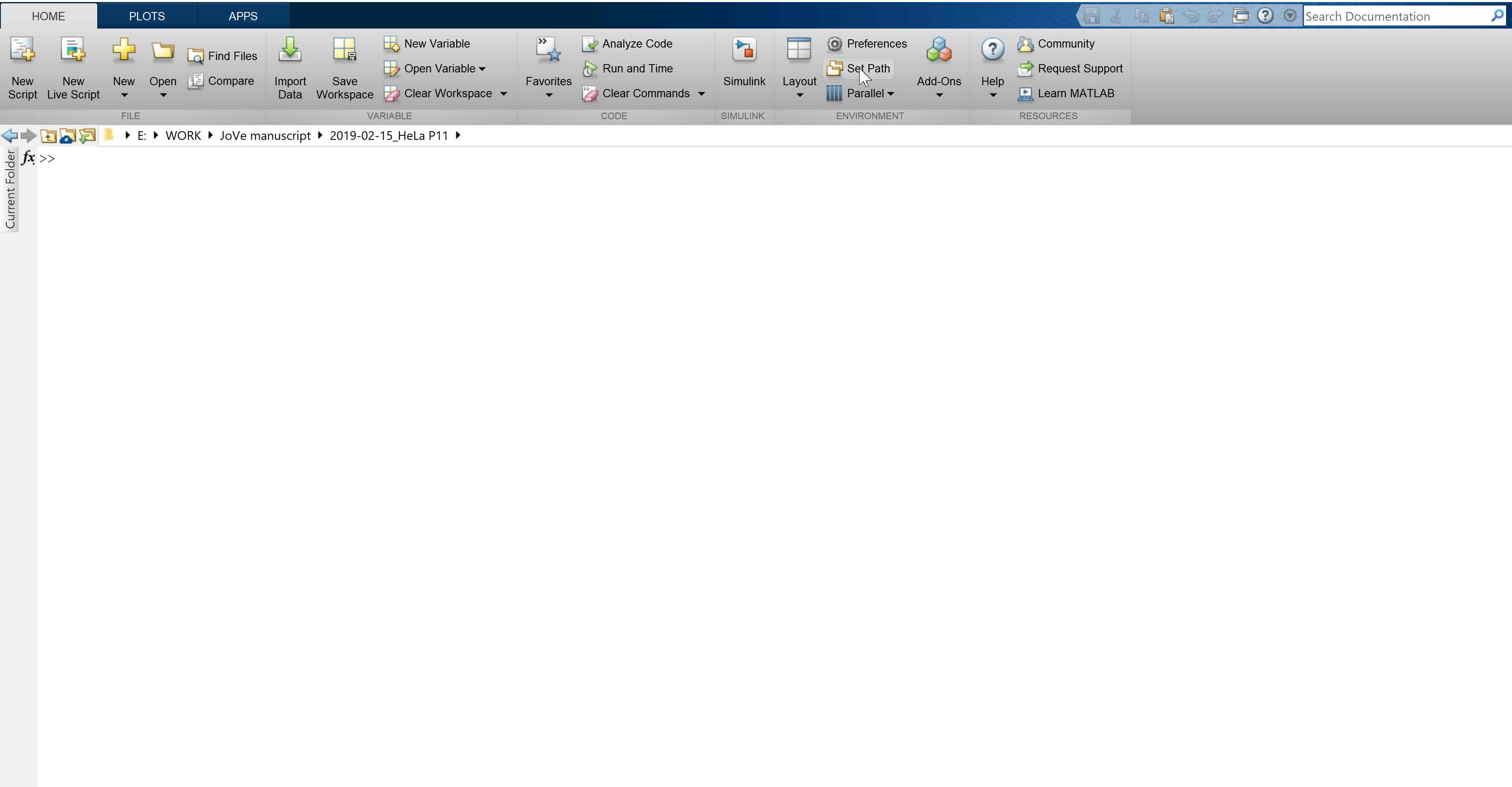Expand the Clear Workspace dropdown arrow
The image size is (1512, 787).
504,94
